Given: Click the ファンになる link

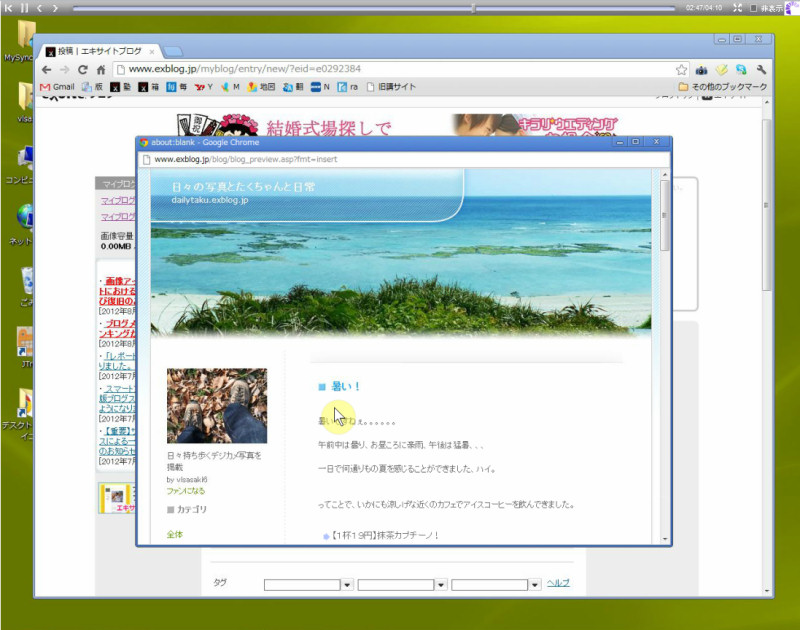Looking at the screenshot, I should click(186, 491).
